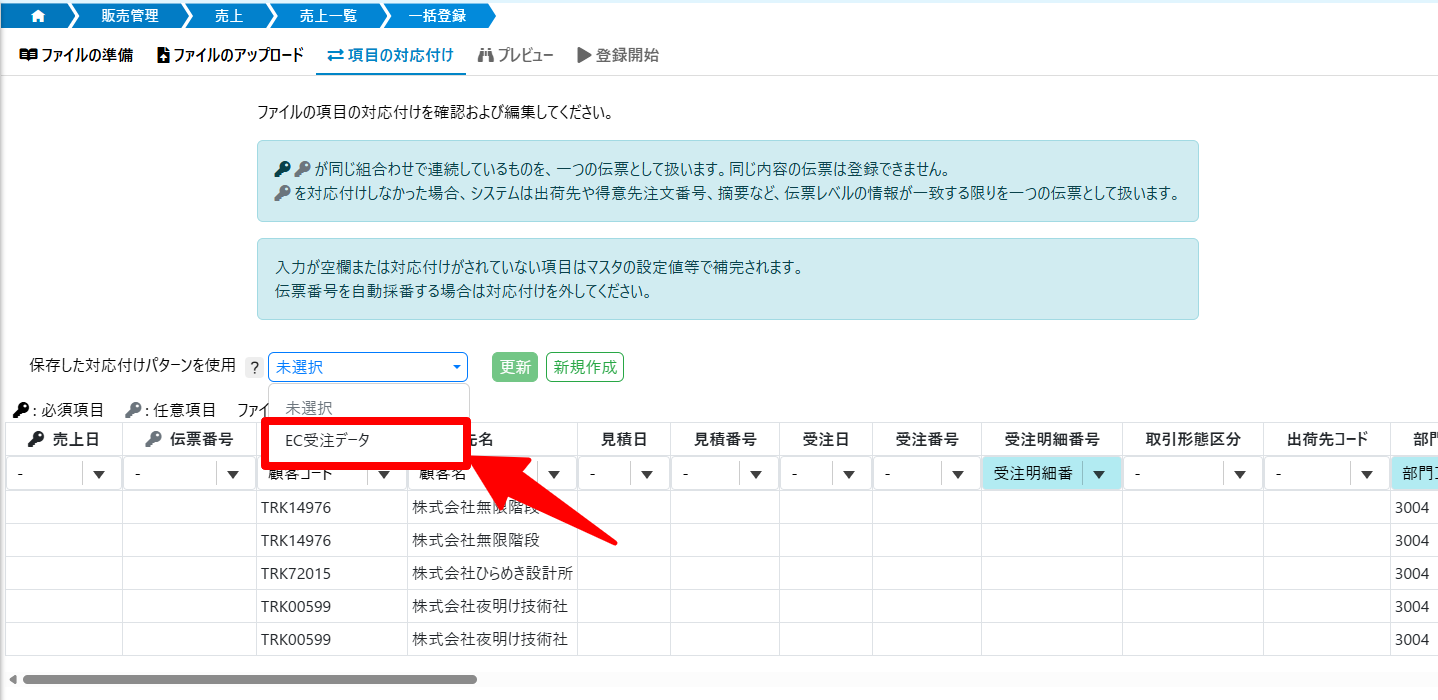Open 販売管理 breadcrumb item
Image resolution: width=1438 pixels, height=700 pixels.
click(x=128, y=16)
